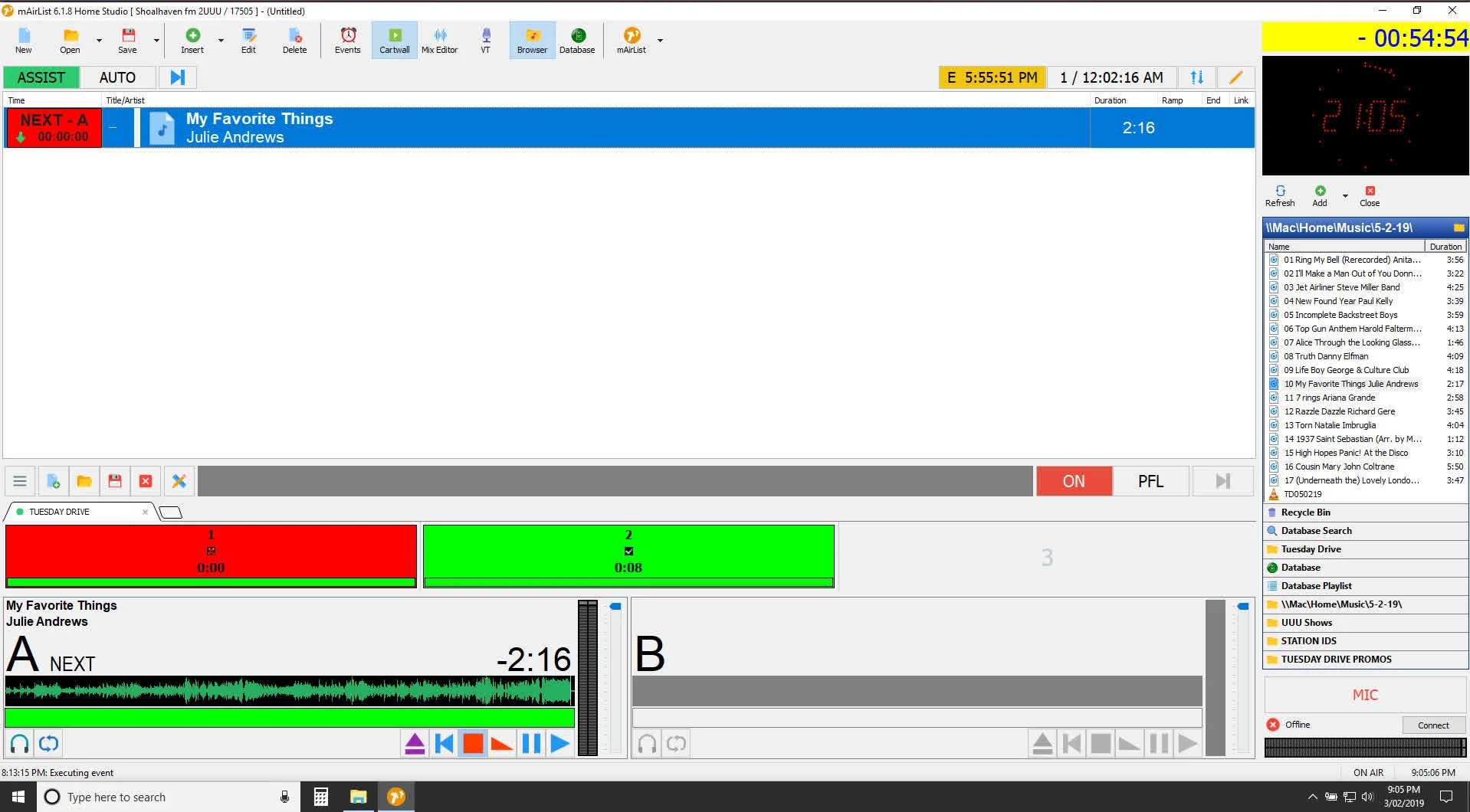Expand the Open dropdown arrow
Screen dimensions: 1470x812
click(x=99, y=40)
